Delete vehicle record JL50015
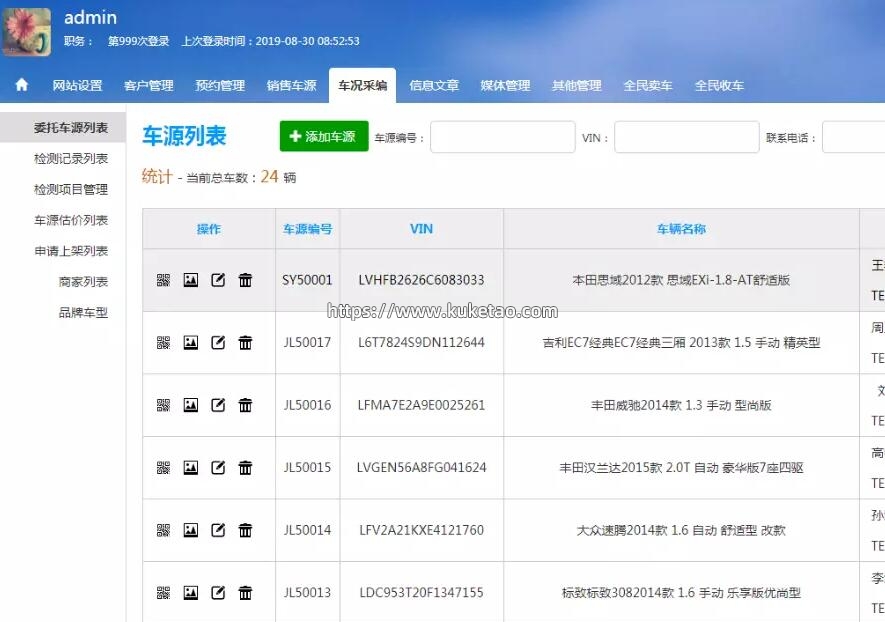Screen dimensions: 885x622 (x=245, y=468)
